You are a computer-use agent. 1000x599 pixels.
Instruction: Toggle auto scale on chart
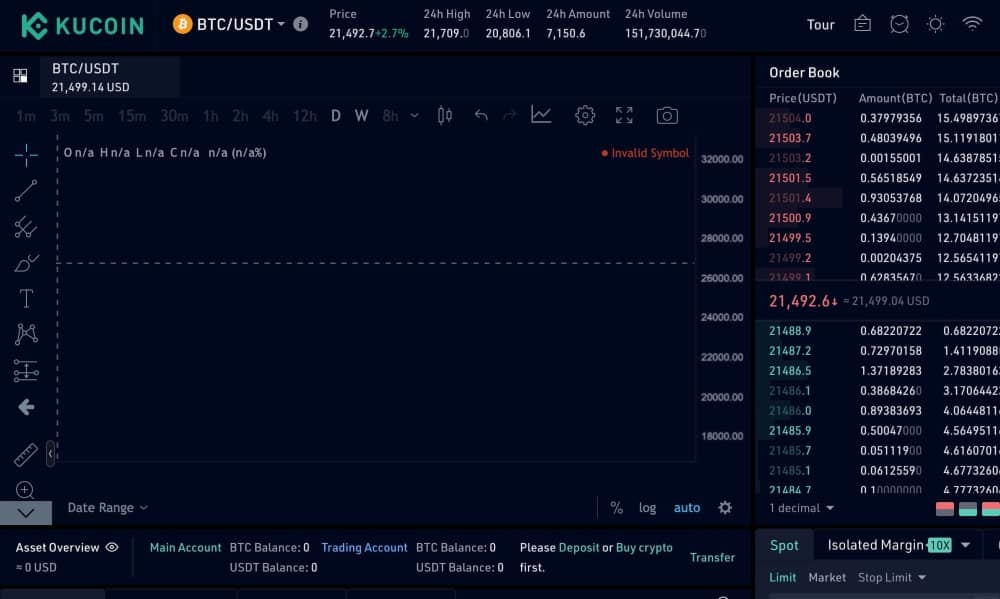687,508
